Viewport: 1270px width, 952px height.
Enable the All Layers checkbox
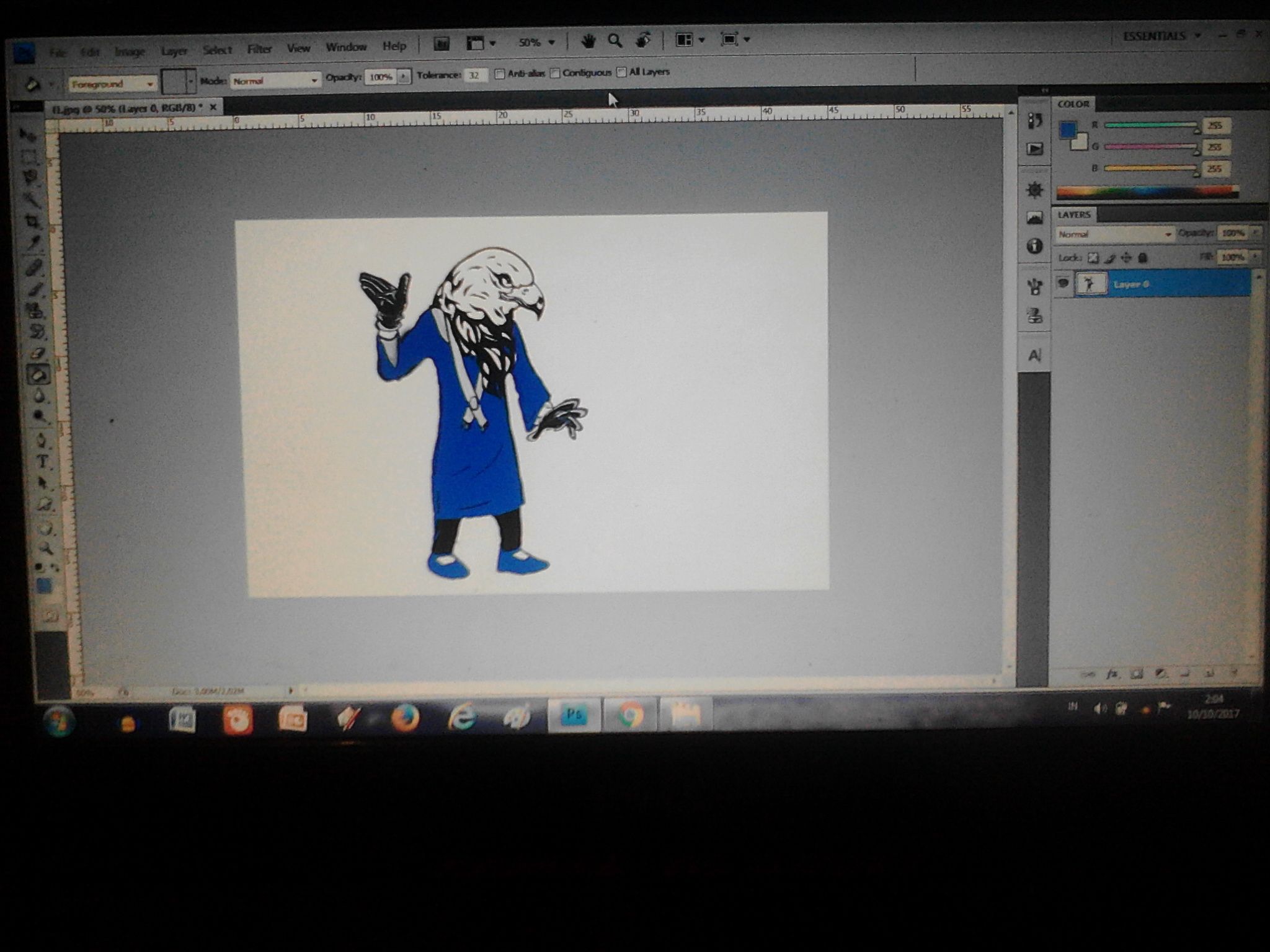[x=621, y=73]
